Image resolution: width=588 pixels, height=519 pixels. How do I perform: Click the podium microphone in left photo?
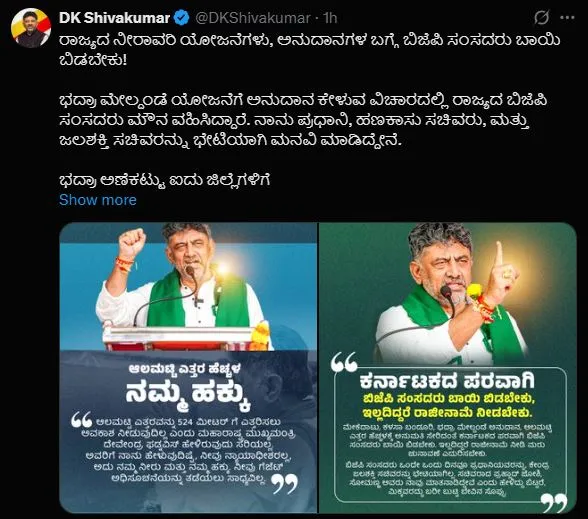[x=191, y=272]
